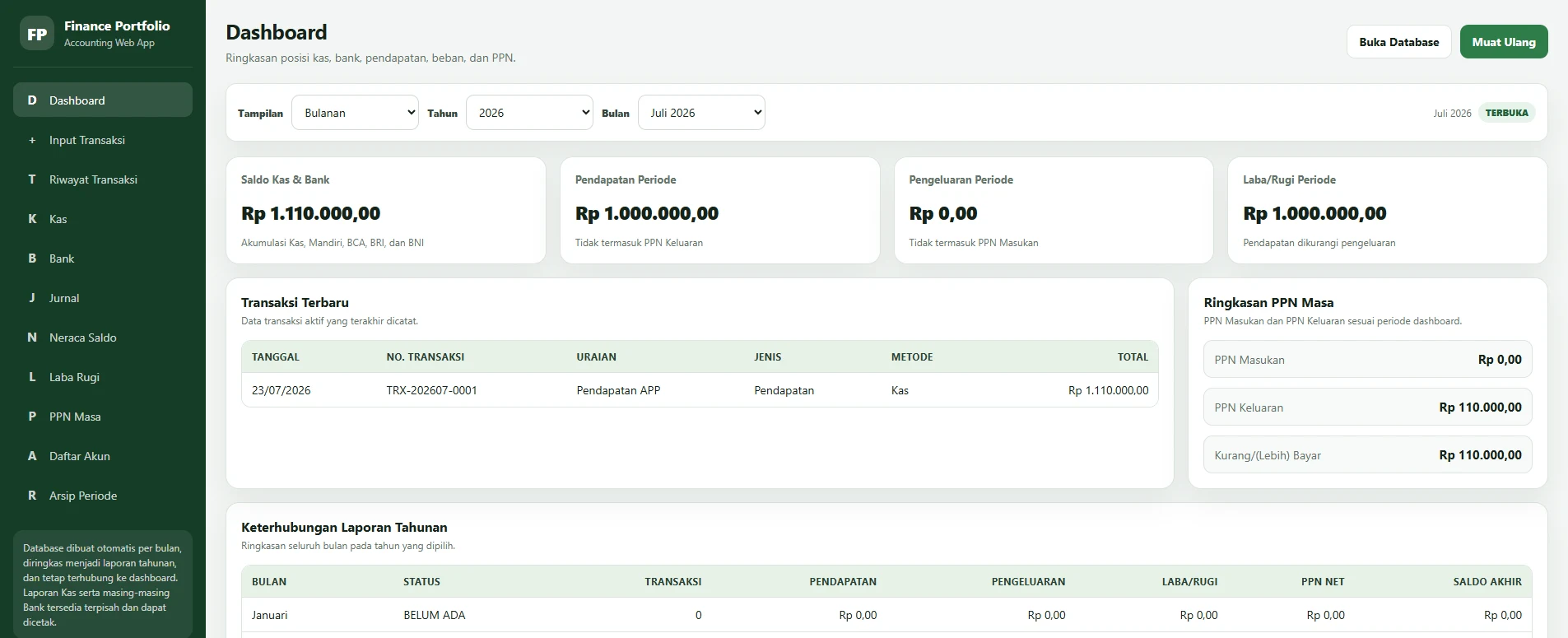
Task: Navigate to the Bank page
Action: tap(103, 258)
